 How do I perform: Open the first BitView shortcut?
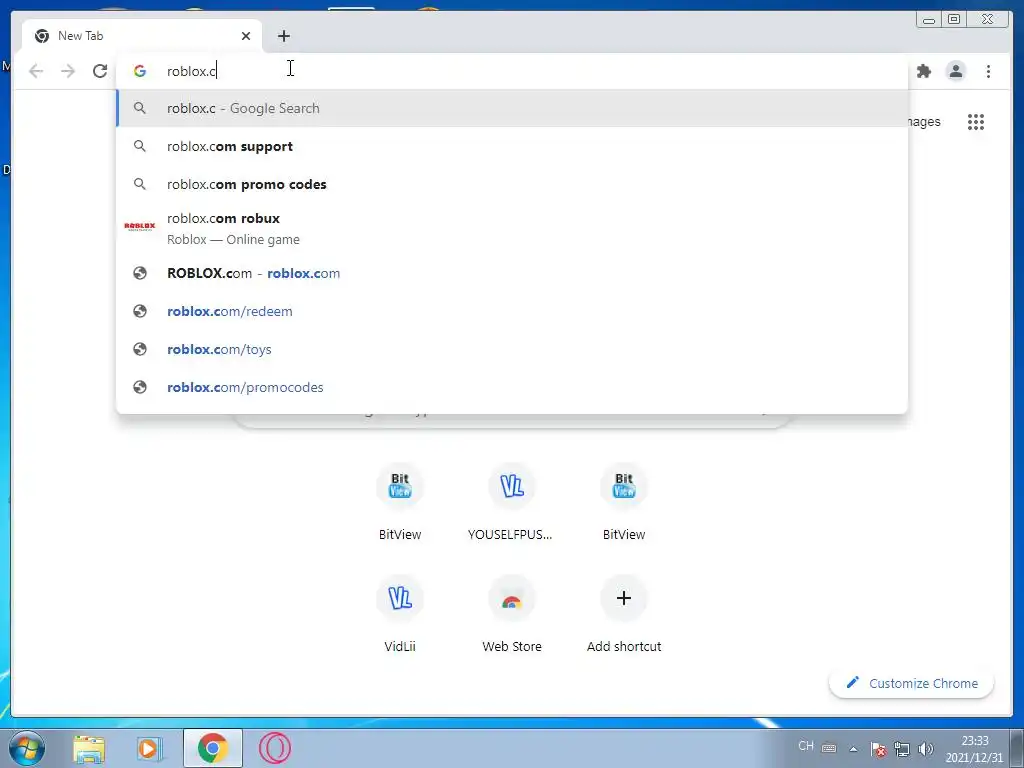click(400, 502)
